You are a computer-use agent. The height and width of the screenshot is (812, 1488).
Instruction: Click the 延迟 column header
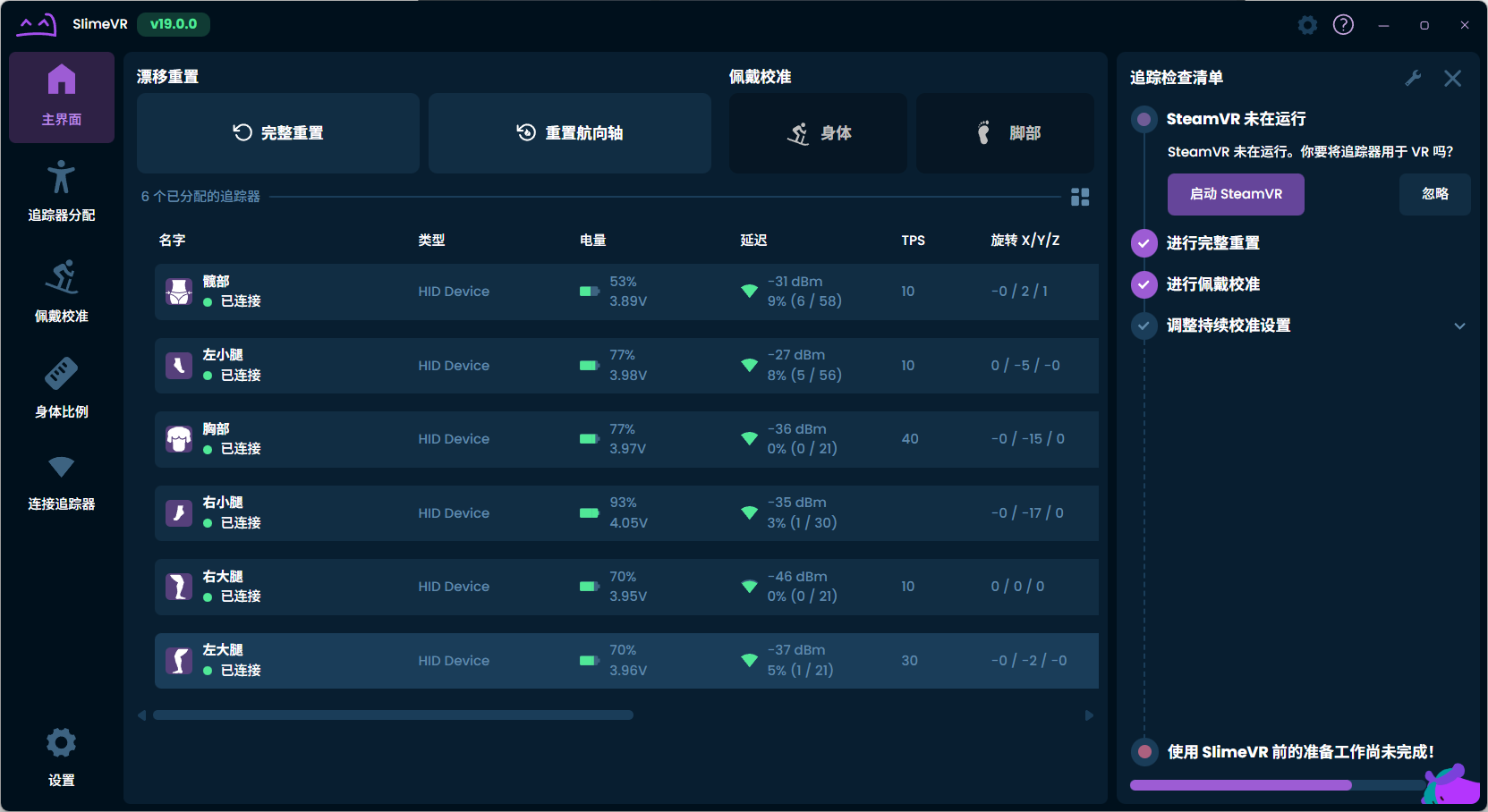(x=754, y=241)
